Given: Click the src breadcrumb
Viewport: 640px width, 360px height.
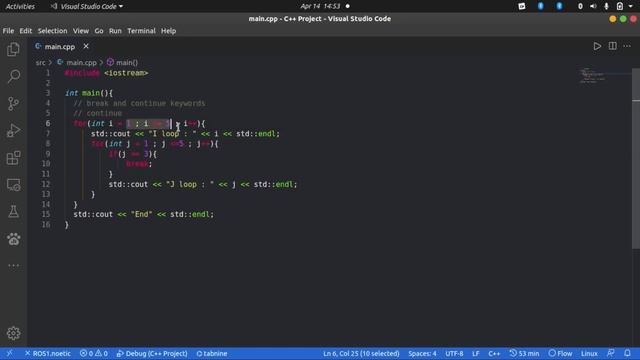Looking at the screenshot, I should click(40, 62).
